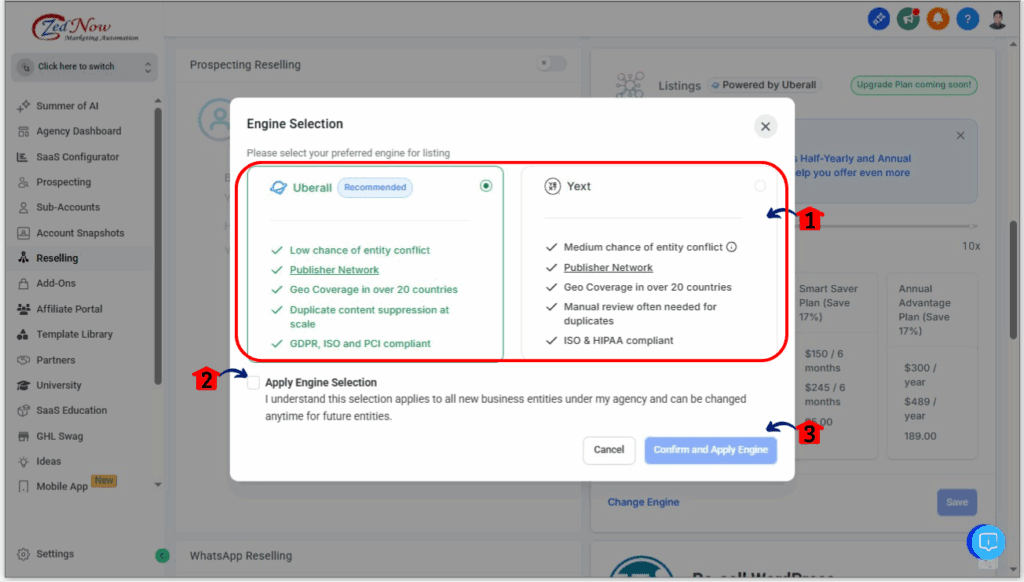The width and height of the screenshot is (1024, 582).
Task: Open Uberall Publisher Network link
Action: (334, 270)
